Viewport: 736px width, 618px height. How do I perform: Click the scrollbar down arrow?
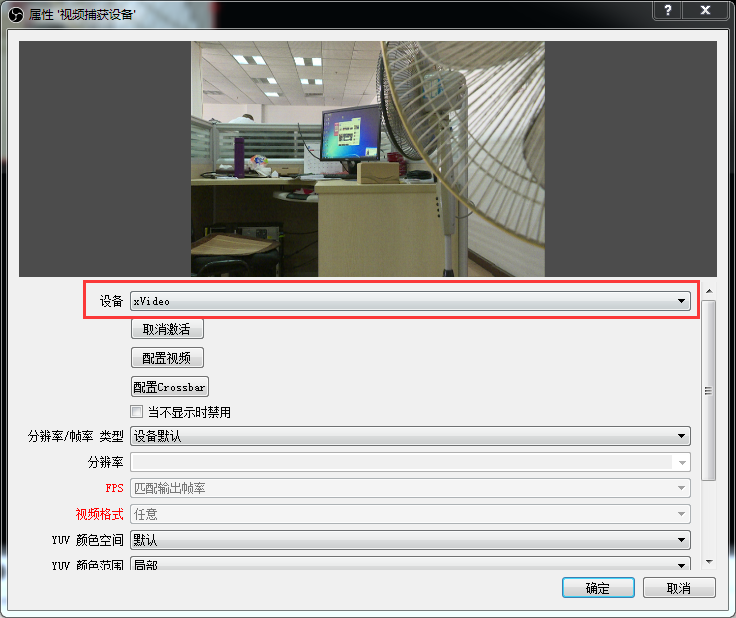coord(709,562)
